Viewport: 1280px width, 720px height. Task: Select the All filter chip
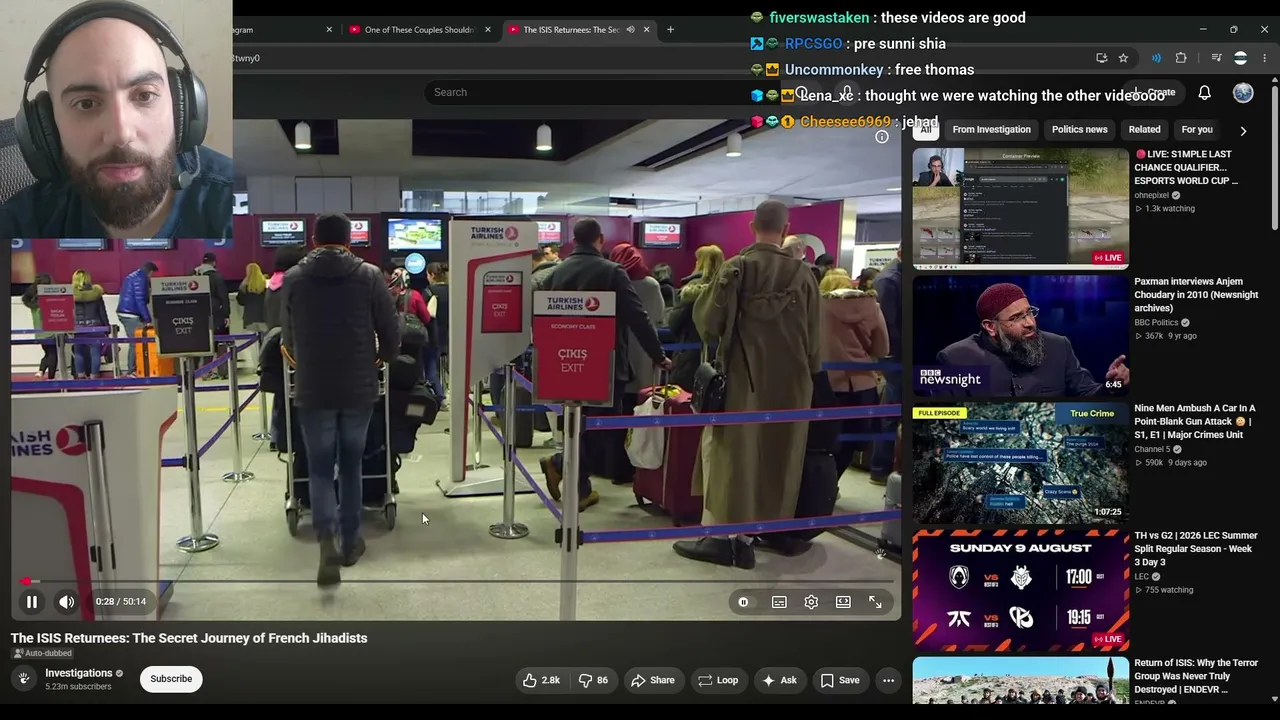pyautogui.click(x=926, y=129)
